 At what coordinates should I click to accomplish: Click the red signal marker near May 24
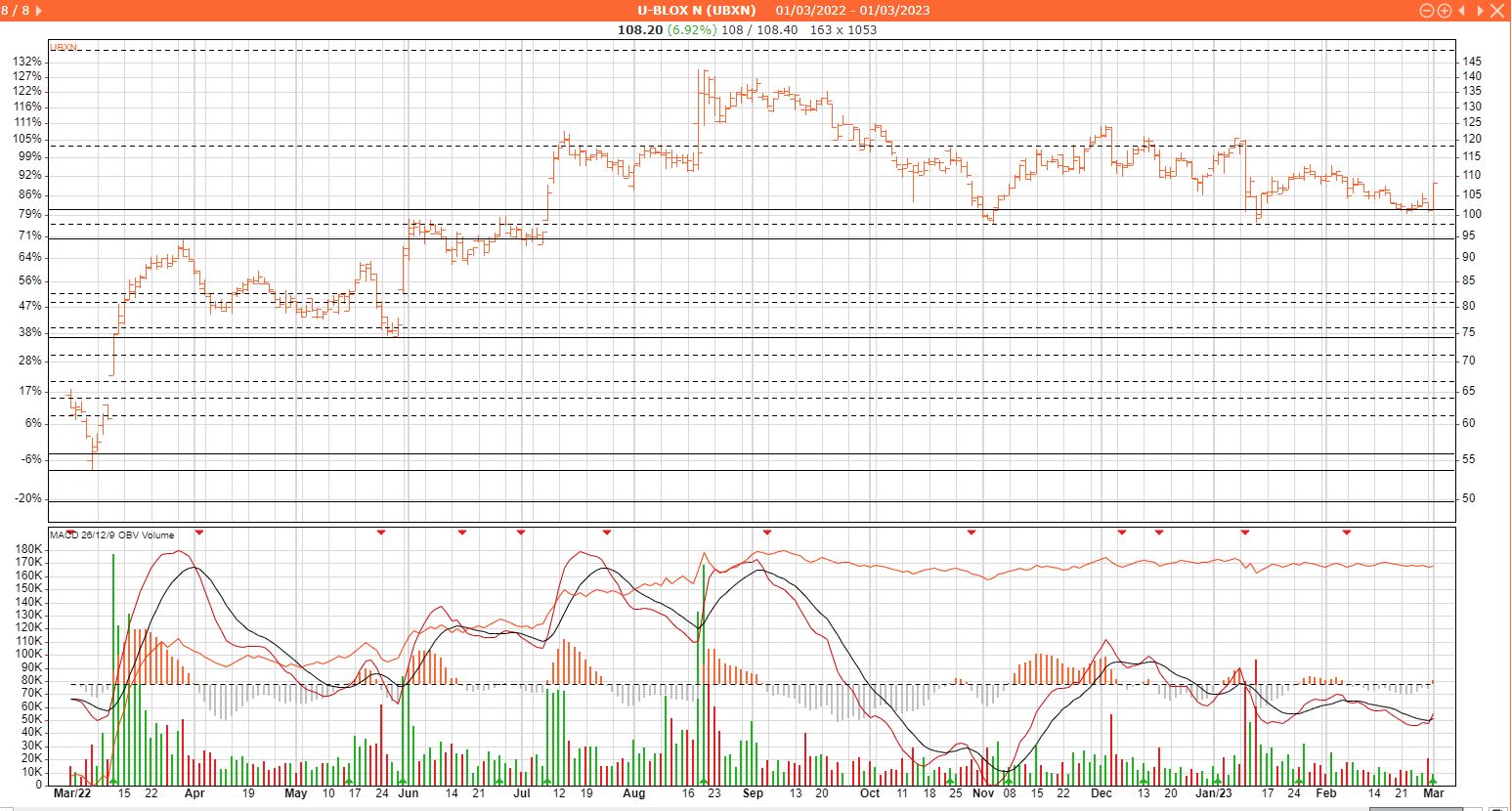(381, 533)
